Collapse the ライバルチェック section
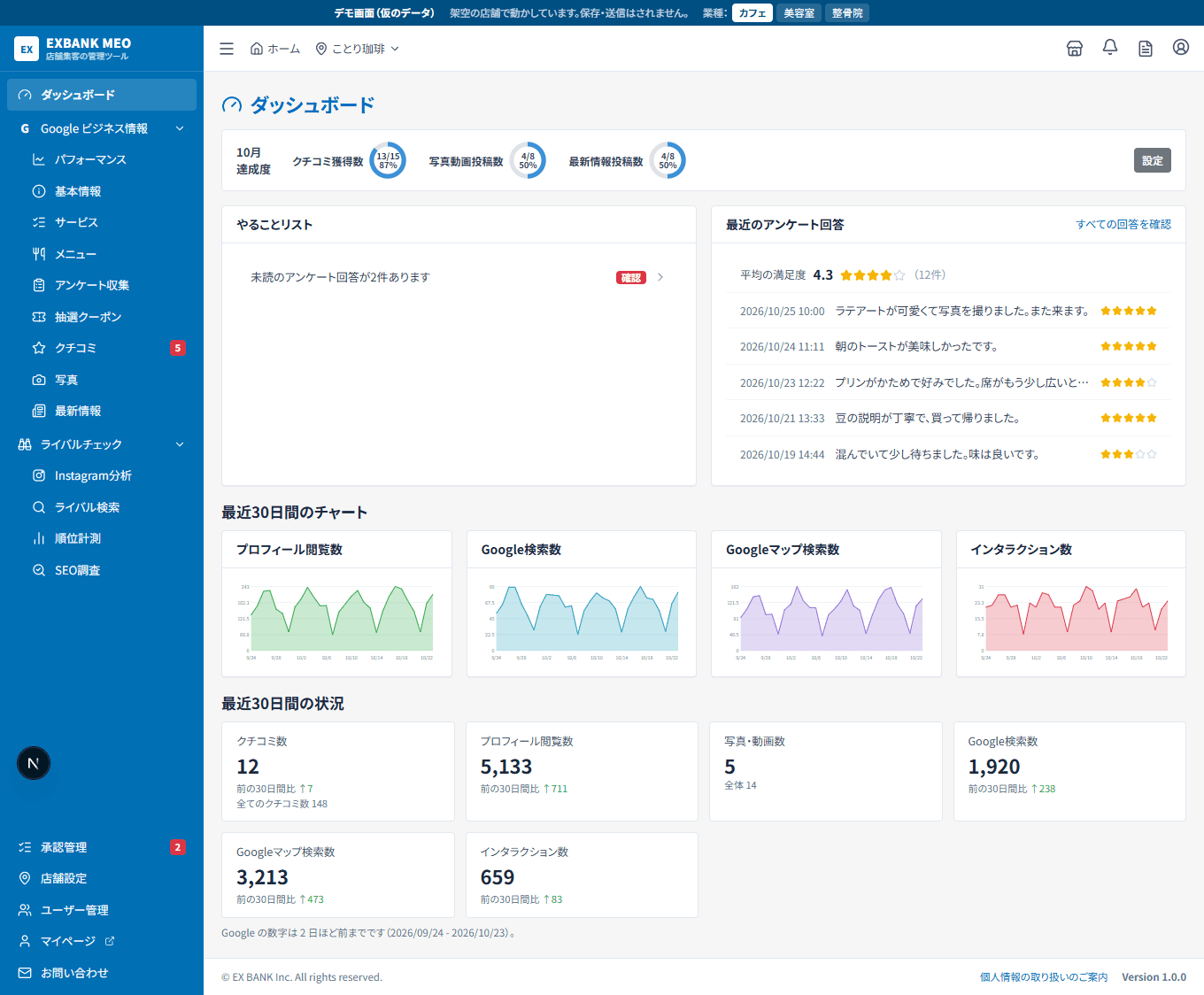1204x995 pixels. point(180,444)
